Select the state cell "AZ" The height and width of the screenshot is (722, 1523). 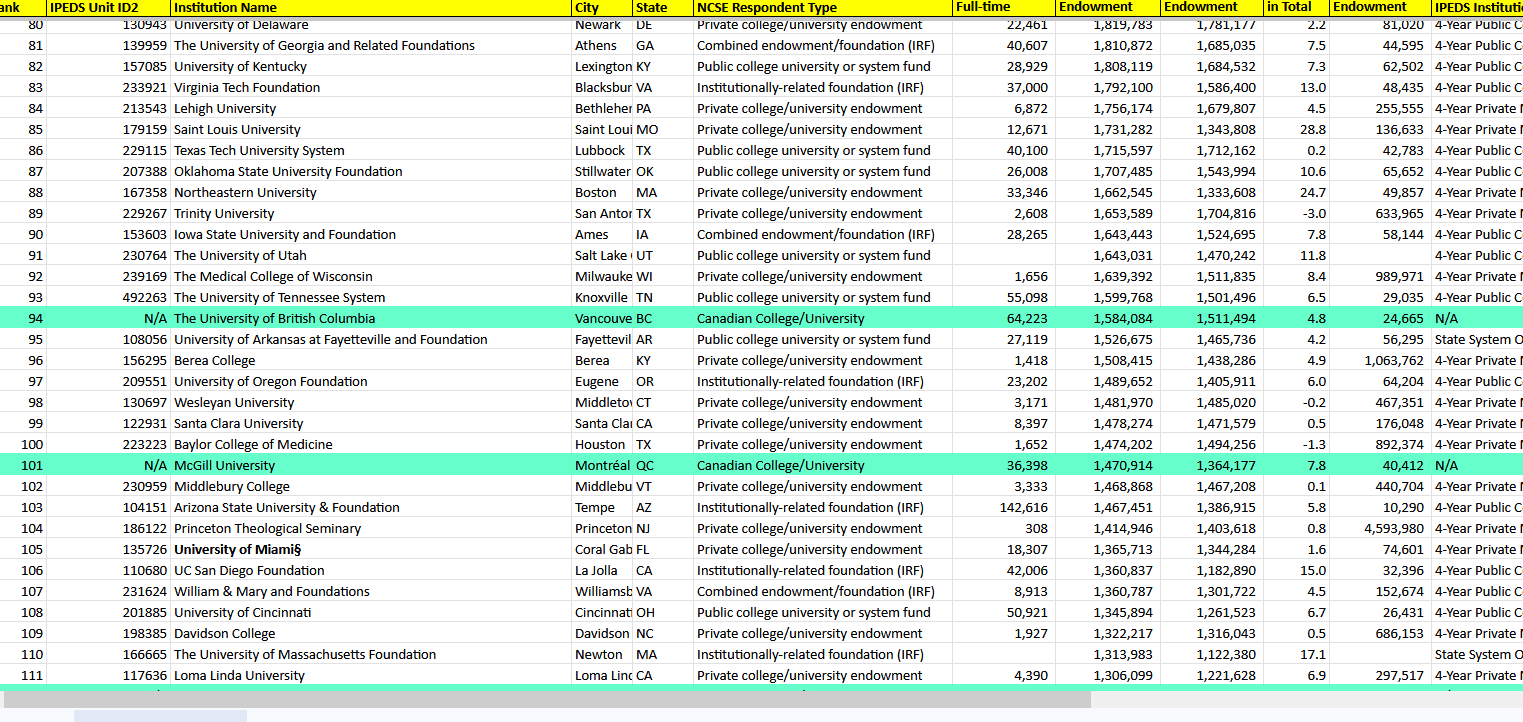(x=663, y=508)
